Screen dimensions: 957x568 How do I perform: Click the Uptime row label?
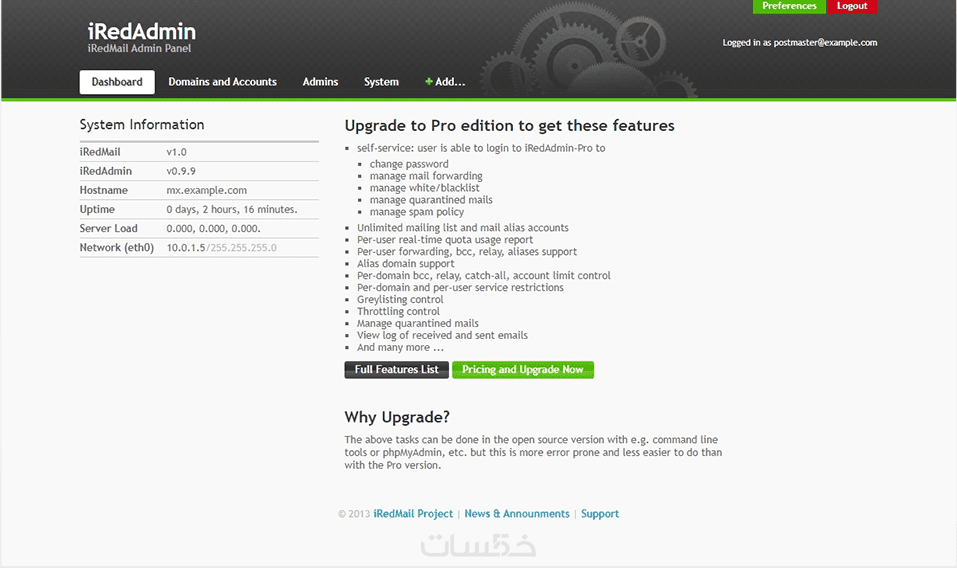[97, 209]
